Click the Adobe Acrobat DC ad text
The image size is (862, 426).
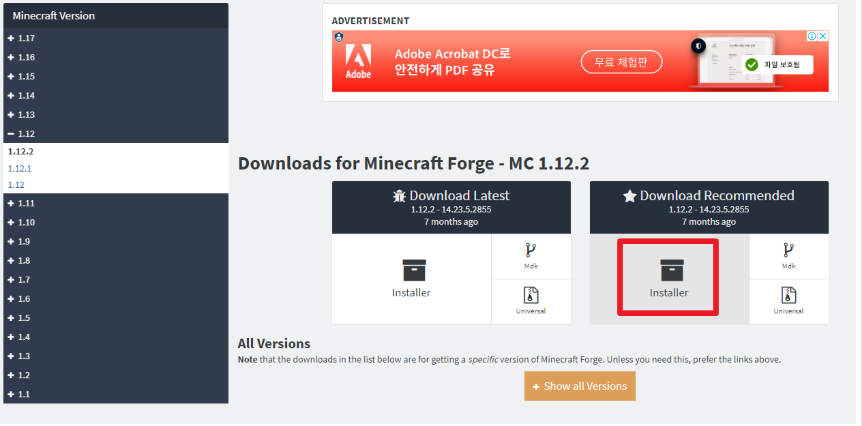click(452, 62)
